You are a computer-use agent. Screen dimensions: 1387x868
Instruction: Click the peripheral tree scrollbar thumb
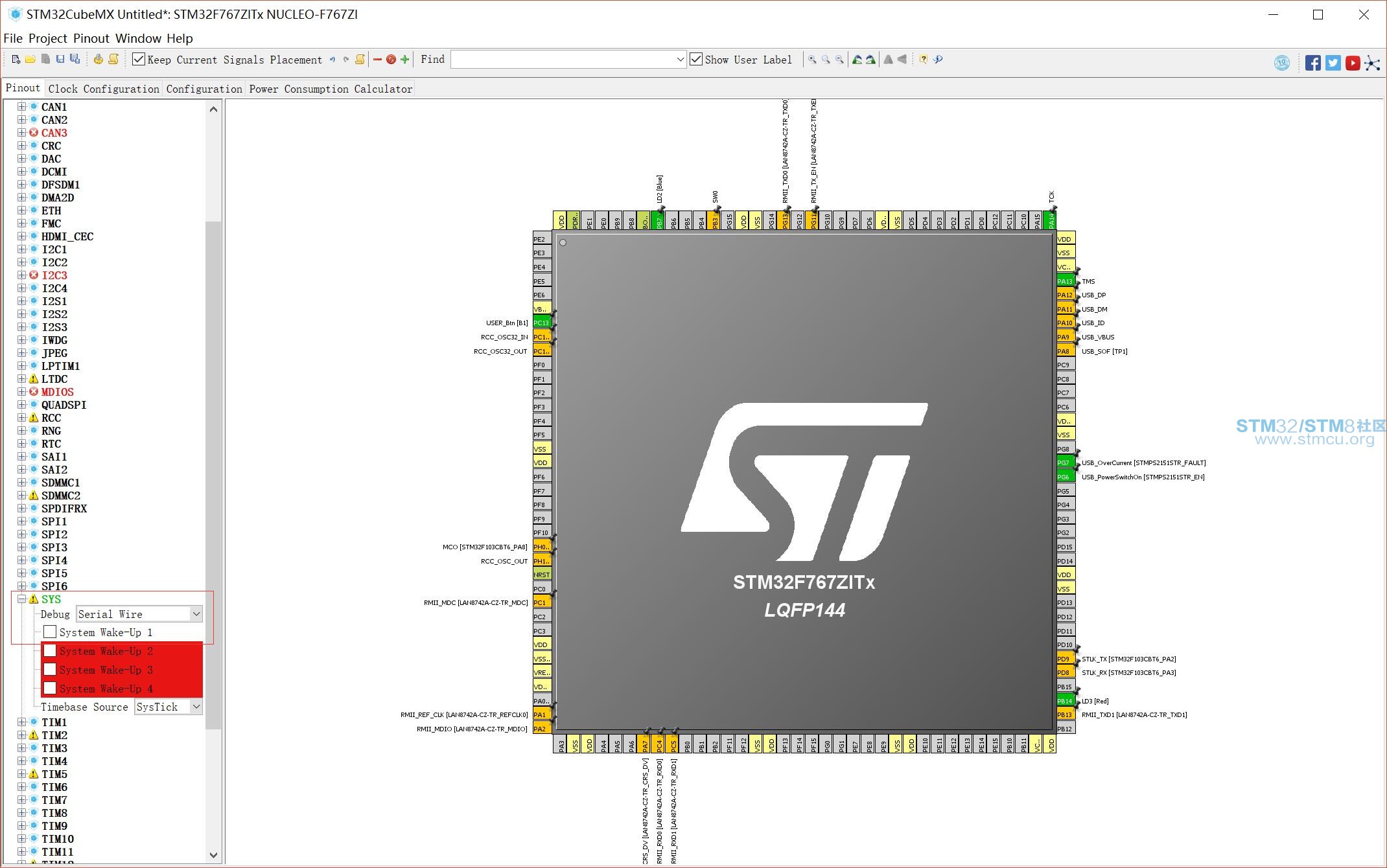tap(213, 475)
